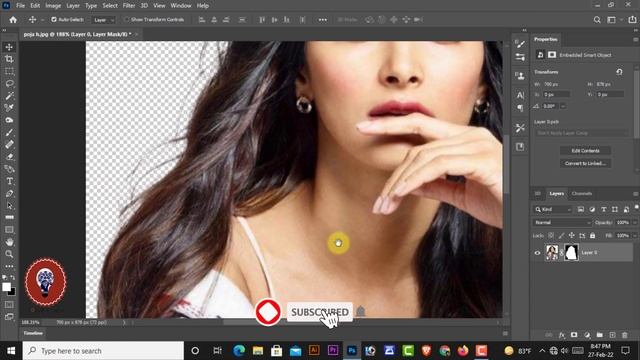Add a layer mask from the Layers panel
640x360 pixels.
[574, 335]
